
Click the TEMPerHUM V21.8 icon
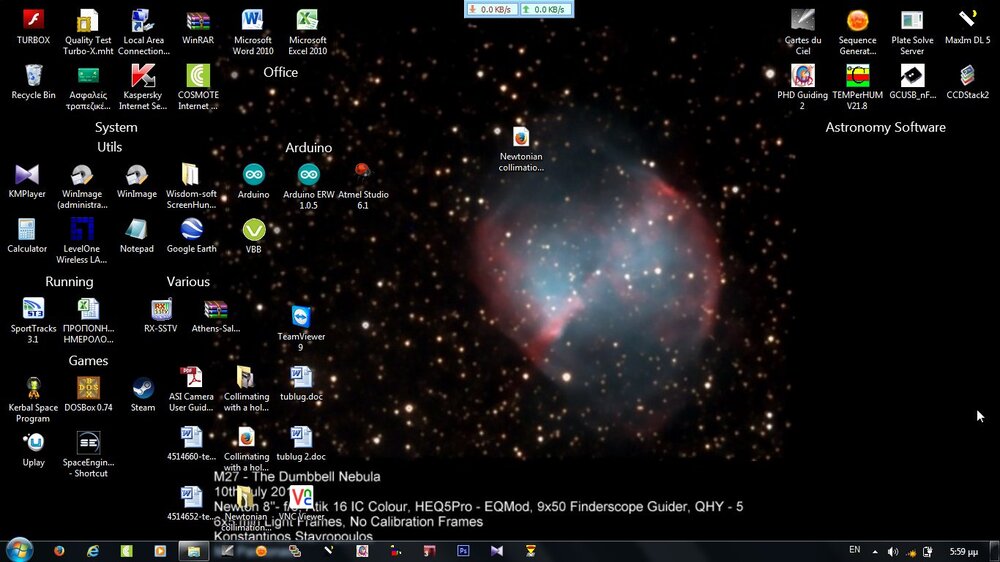point(857,77)
